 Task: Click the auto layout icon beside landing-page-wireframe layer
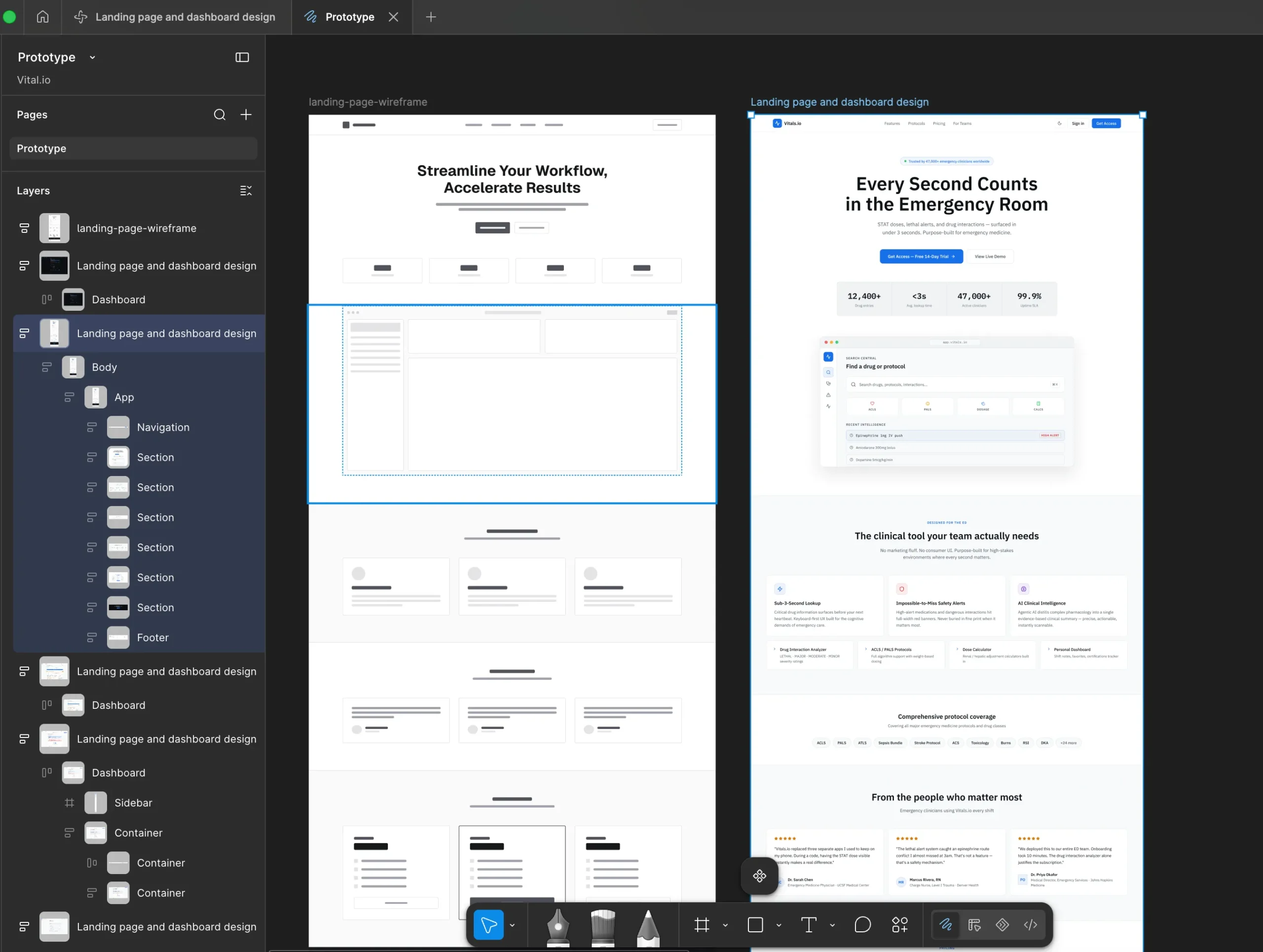tap(24, 228)
